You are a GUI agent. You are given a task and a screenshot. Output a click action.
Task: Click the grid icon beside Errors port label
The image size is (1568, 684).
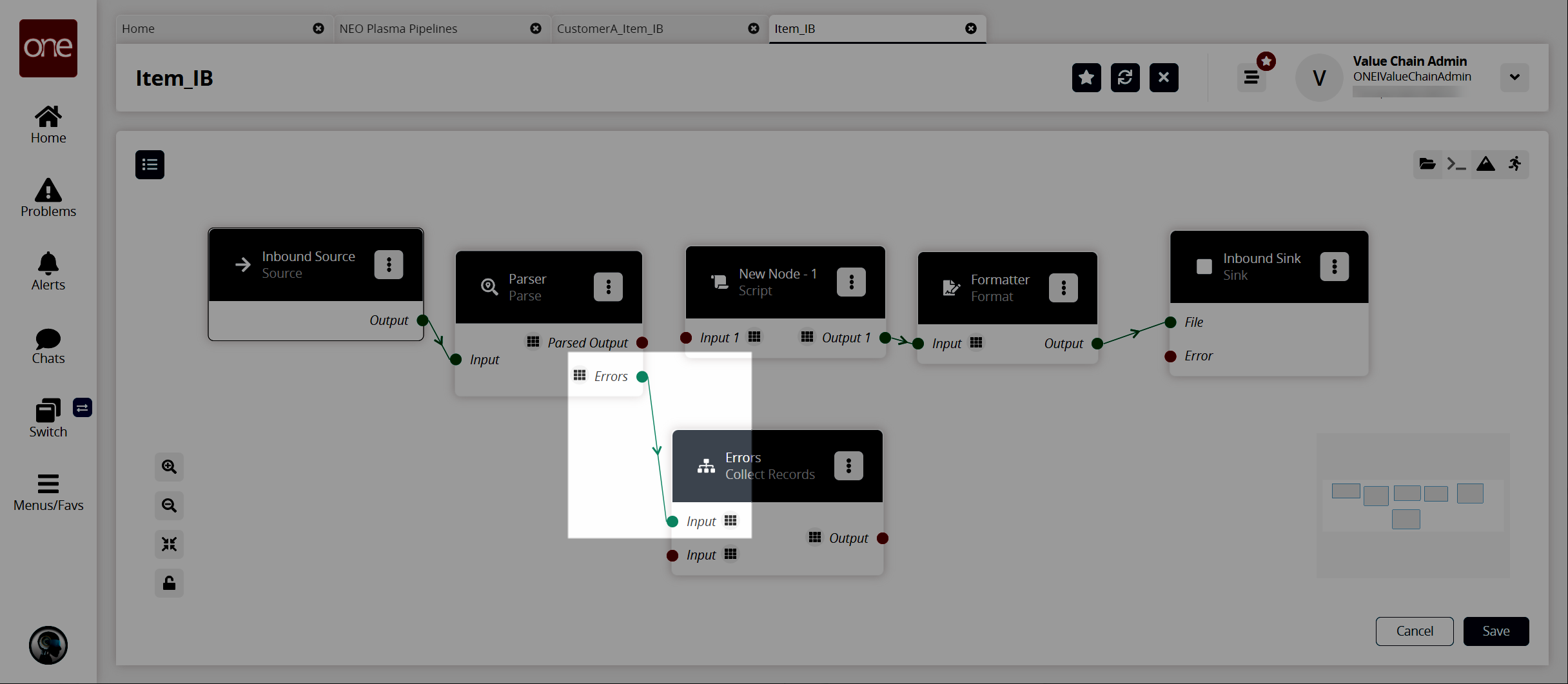tap(580, 375)
